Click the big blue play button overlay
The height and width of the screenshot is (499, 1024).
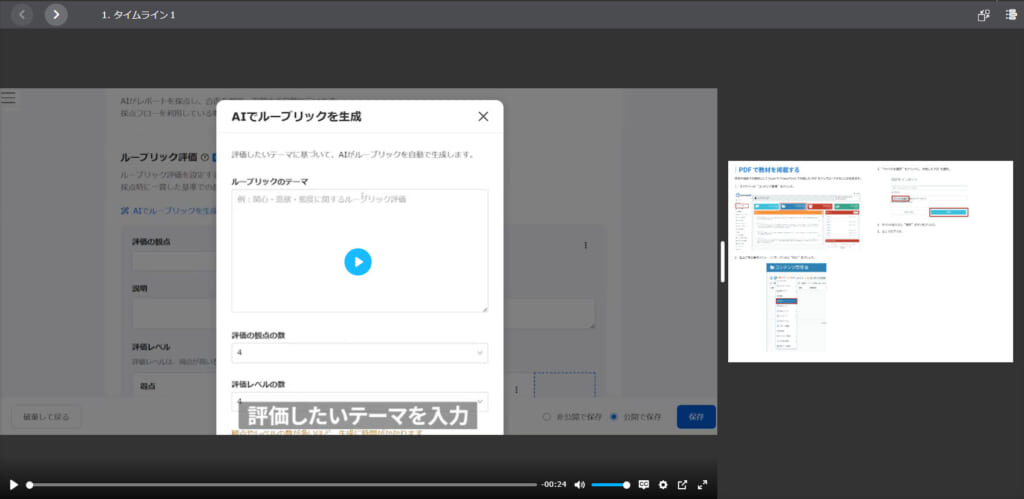pyautogui.click(x=358, y=261)
